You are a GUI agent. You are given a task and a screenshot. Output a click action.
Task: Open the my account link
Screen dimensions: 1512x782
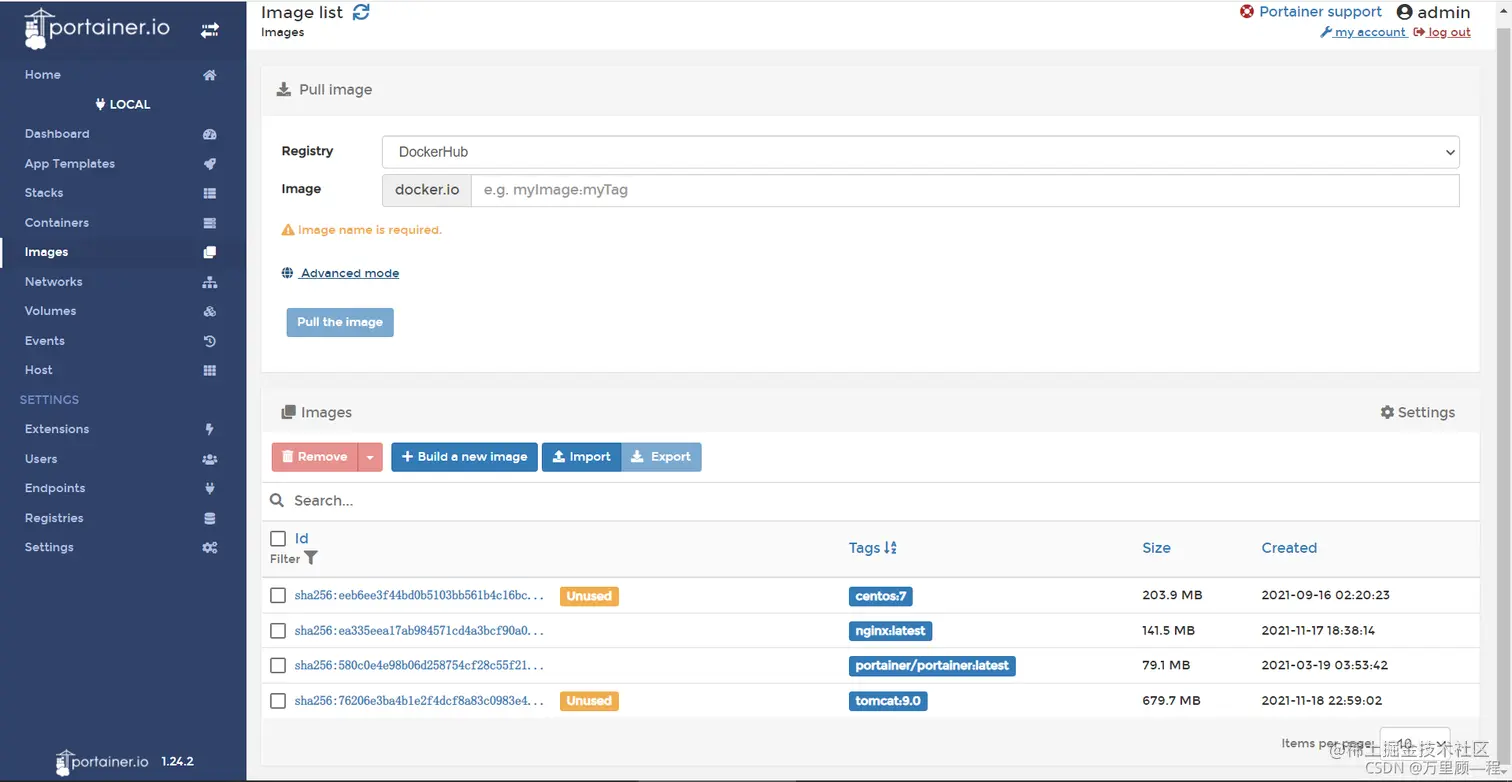point(1364,32)
